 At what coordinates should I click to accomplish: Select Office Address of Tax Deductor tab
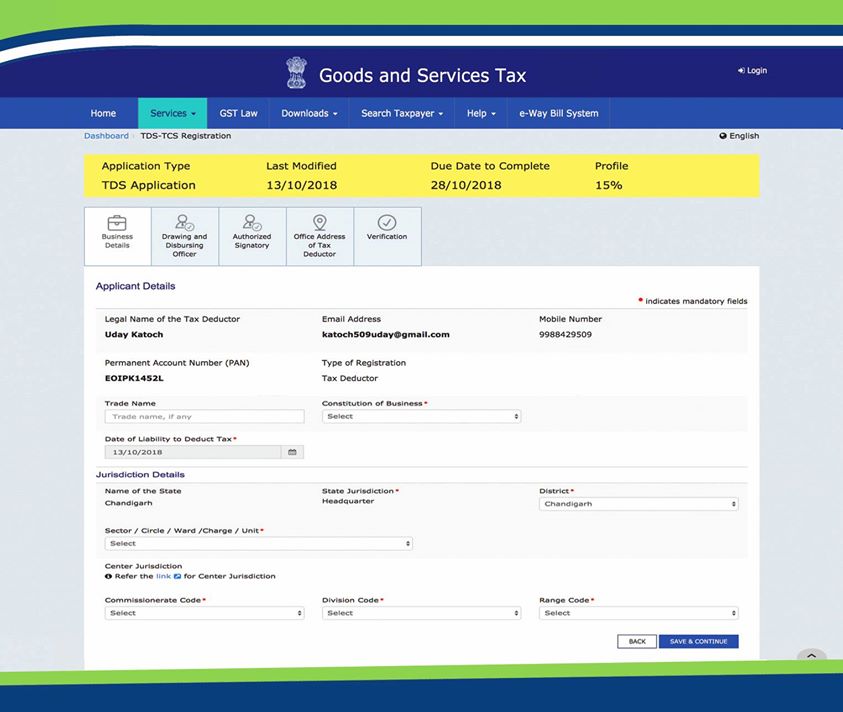click(x=320, y=237)
